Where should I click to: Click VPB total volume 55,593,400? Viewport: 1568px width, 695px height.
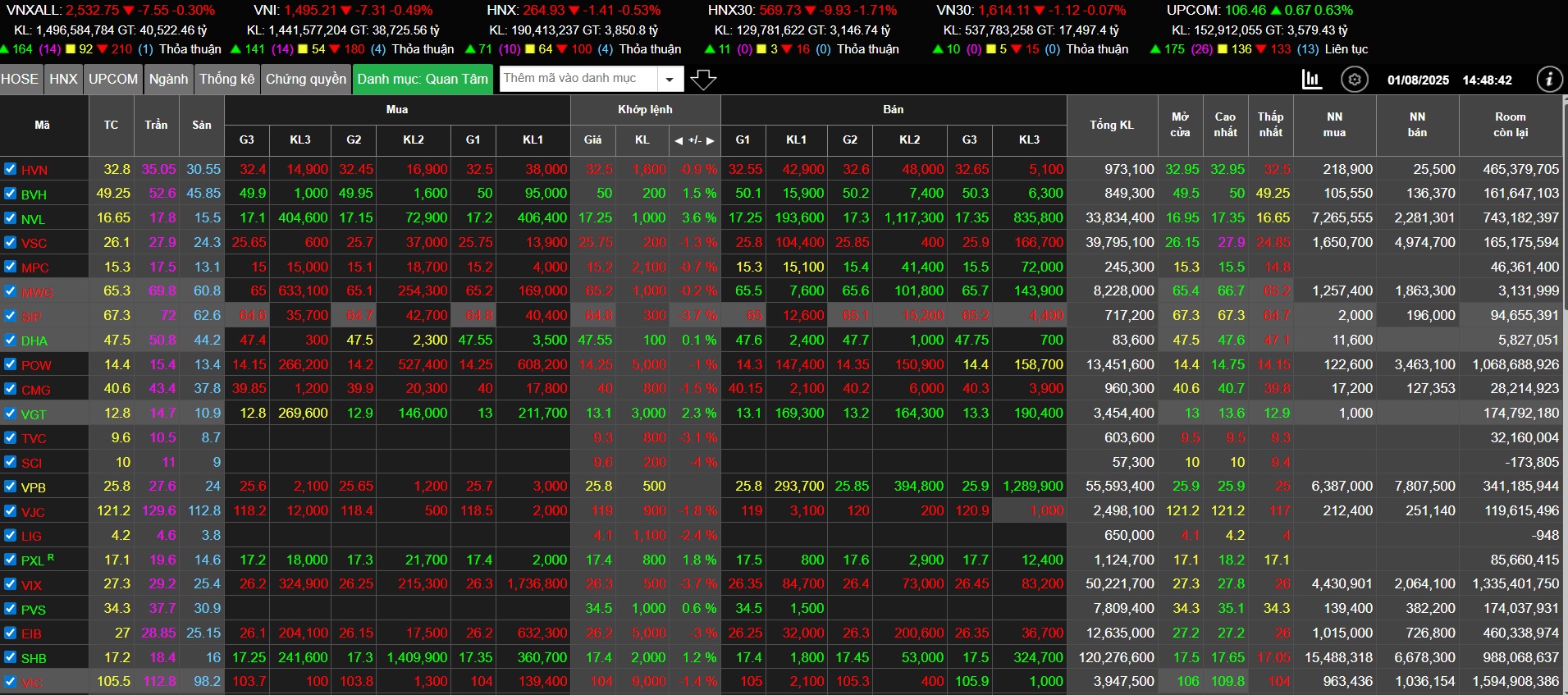point(1120,487)
